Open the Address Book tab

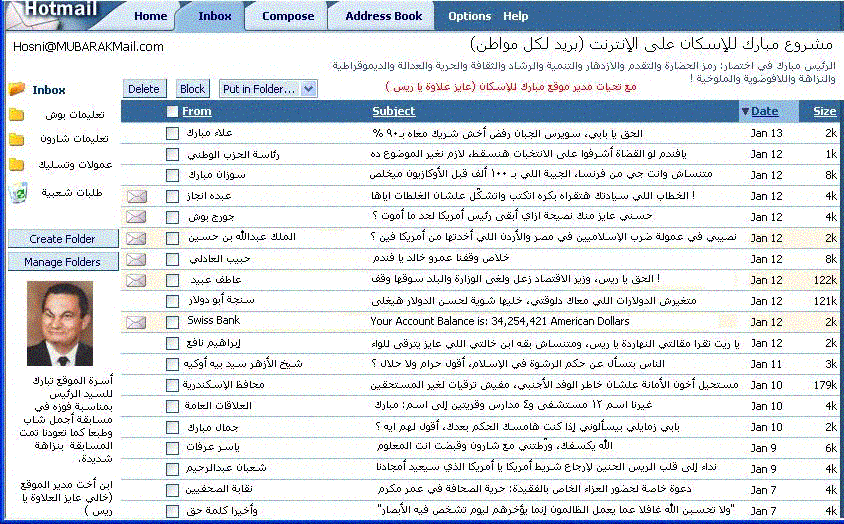point(384,16)
